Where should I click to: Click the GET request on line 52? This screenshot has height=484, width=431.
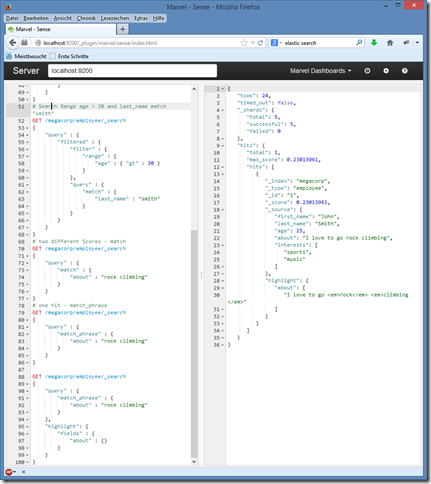(79, 121)
